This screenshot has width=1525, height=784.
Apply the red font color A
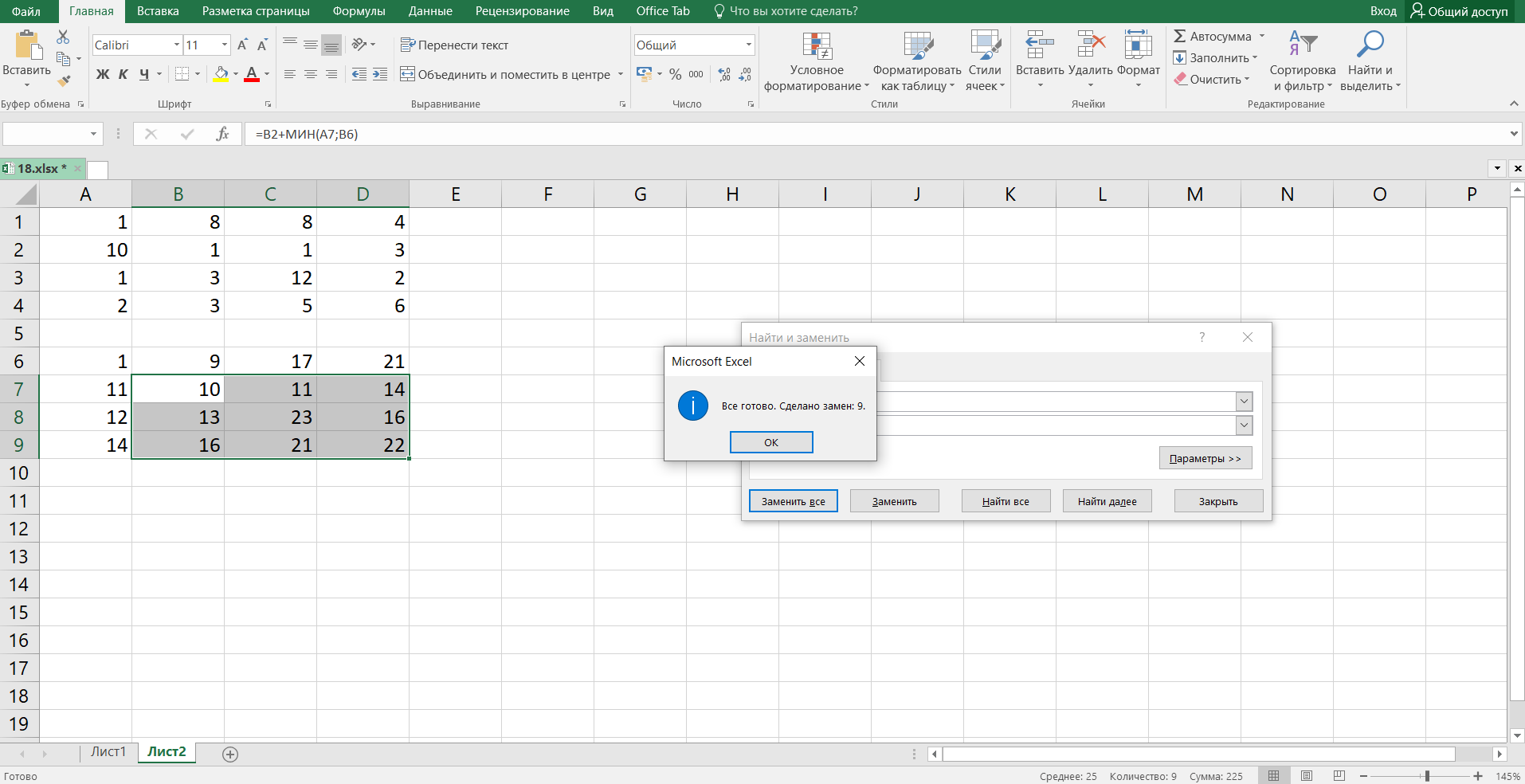click(x=252, y=74)
